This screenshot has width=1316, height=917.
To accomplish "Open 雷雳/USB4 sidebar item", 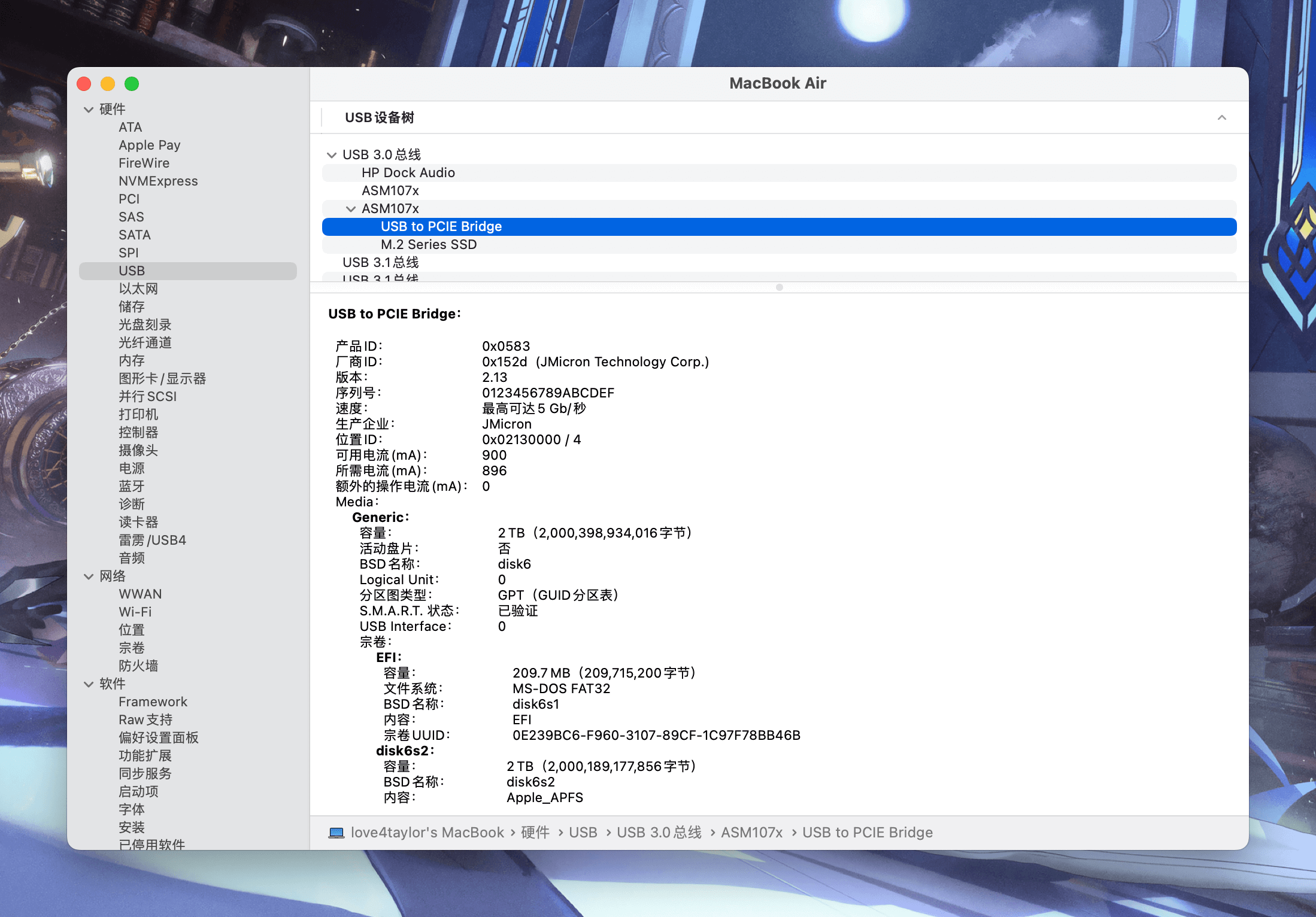I will (x=152, y=541).
